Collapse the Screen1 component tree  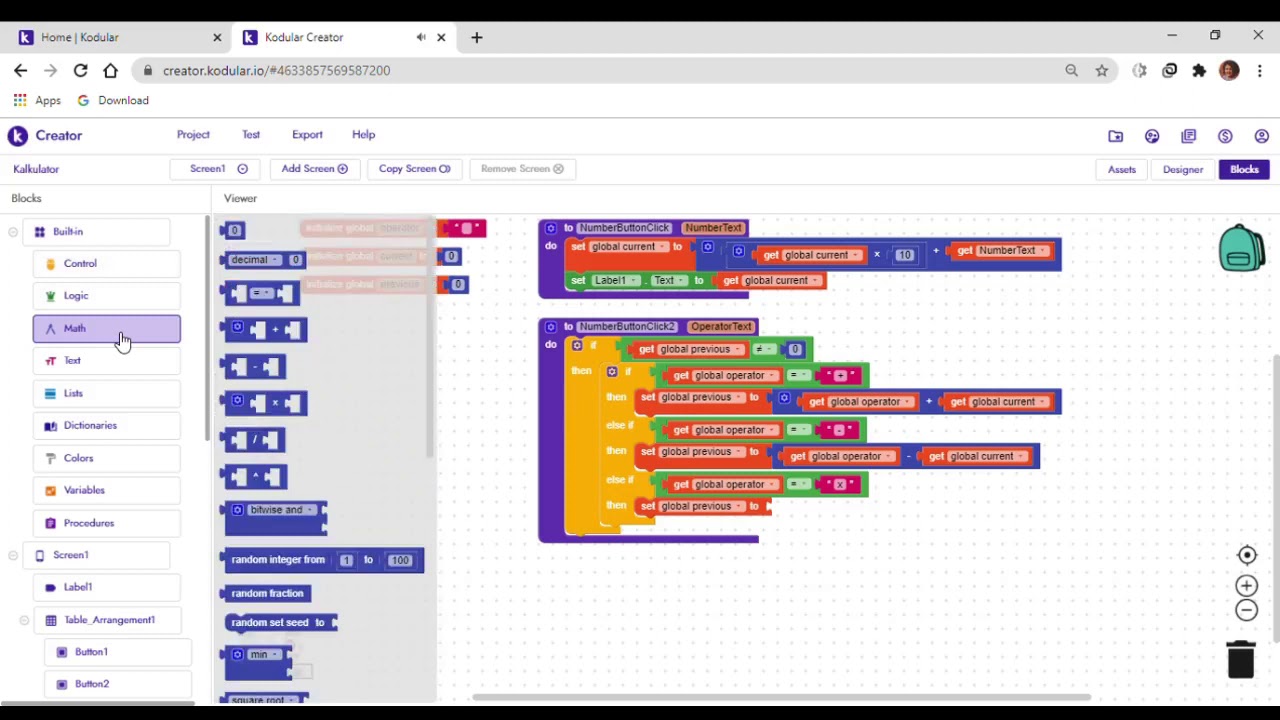(x=13, y=555)
